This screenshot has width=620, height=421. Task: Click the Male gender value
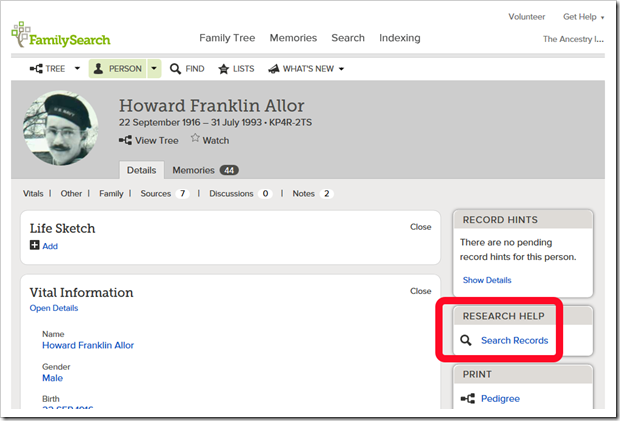coord(52,378)
